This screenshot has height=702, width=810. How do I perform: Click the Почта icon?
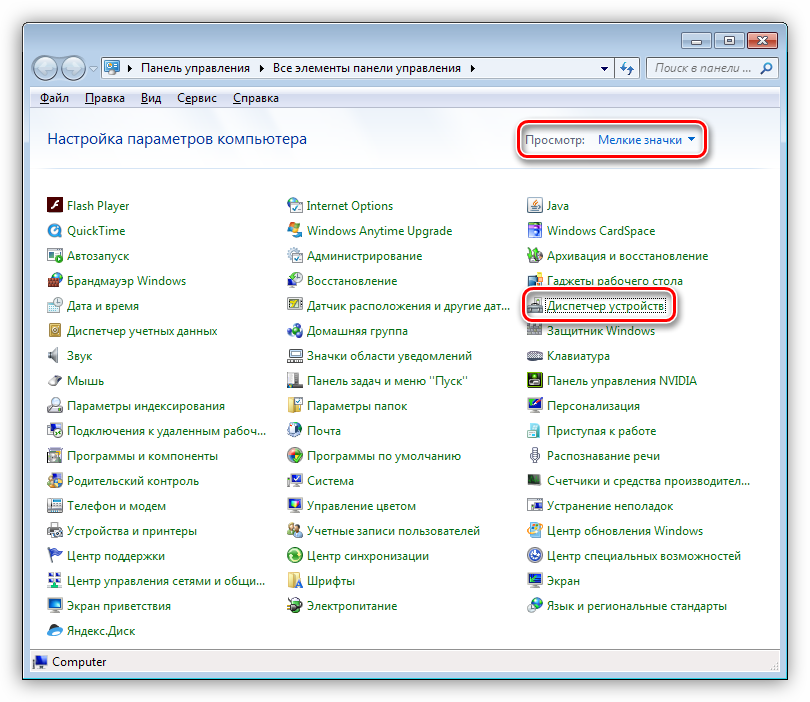pos(295,430)
